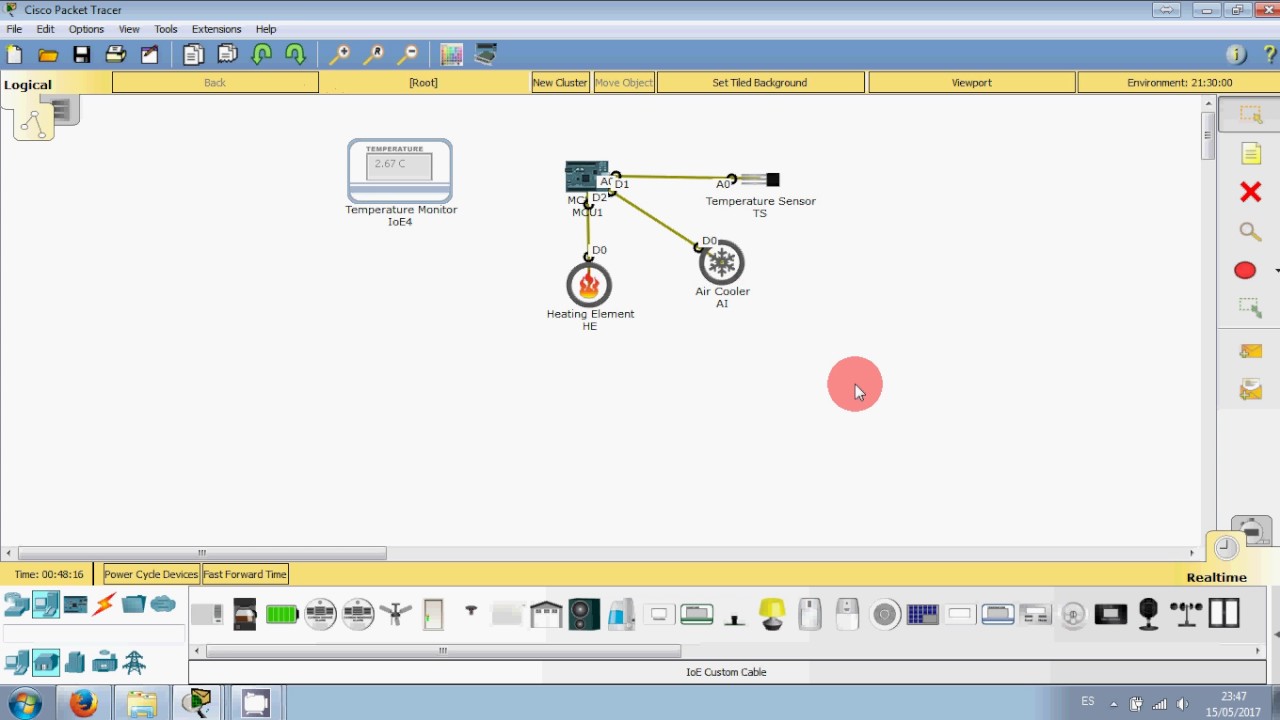Pick the window device
The height and width of the screenshot is (720, 1280).
pyautogui.click(x=1224, y=613)
